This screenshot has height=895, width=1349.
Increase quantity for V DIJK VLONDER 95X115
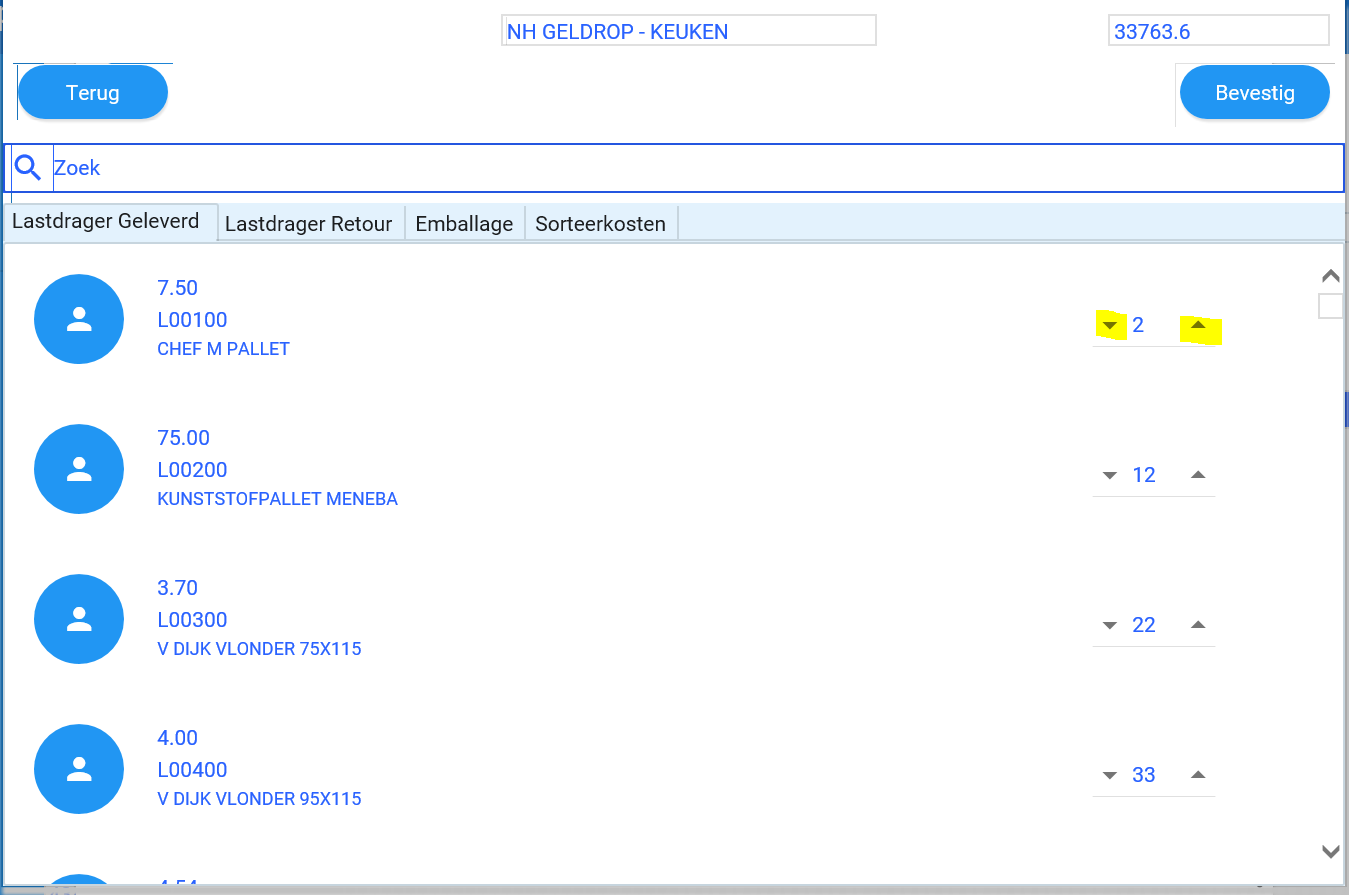[x=1199, y=775]
